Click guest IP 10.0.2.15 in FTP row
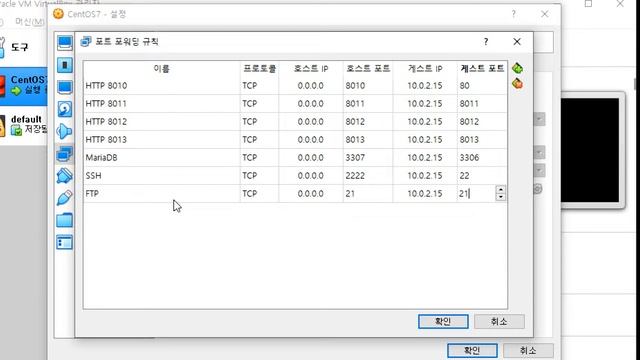The height and width of the screenshot is (360, 640). [425, 193]
